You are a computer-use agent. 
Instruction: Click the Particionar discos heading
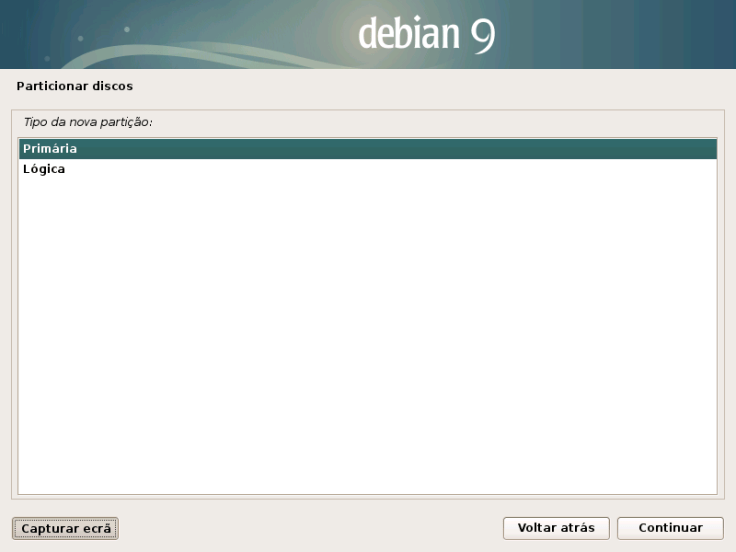[x=75, y=86]
